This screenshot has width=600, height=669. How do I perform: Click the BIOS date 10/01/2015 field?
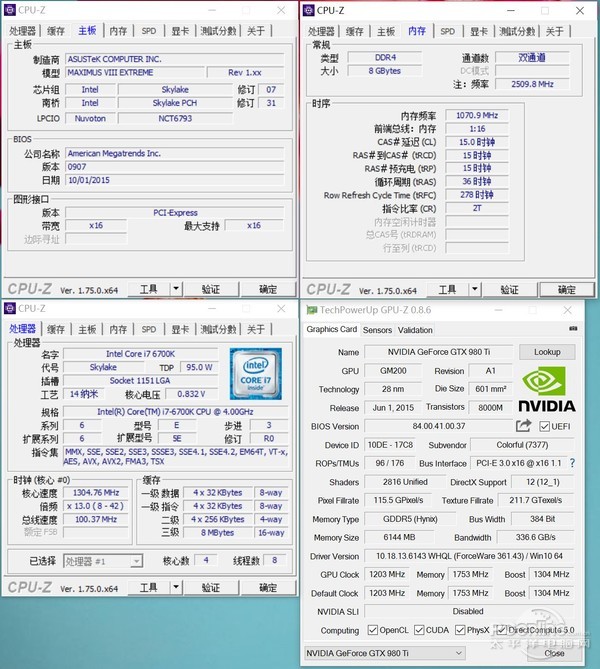(175, 180)
